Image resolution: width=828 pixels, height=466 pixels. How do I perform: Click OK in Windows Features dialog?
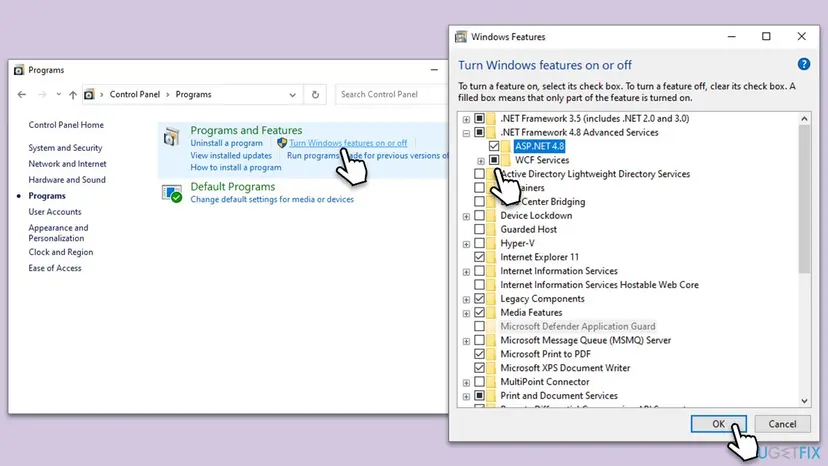point(718,424)
